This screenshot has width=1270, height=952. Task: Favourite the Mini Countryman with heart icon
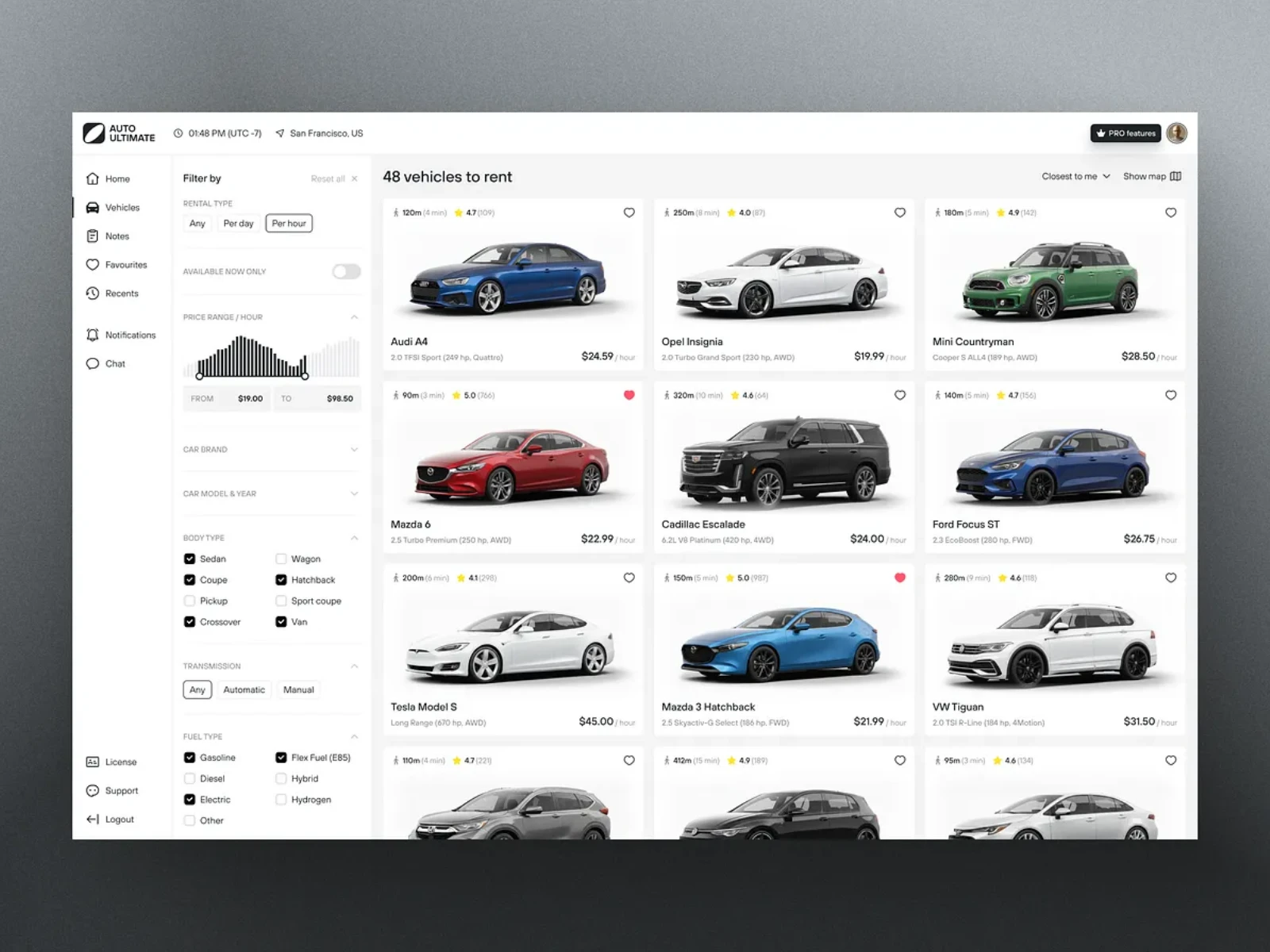[1171, 213]
